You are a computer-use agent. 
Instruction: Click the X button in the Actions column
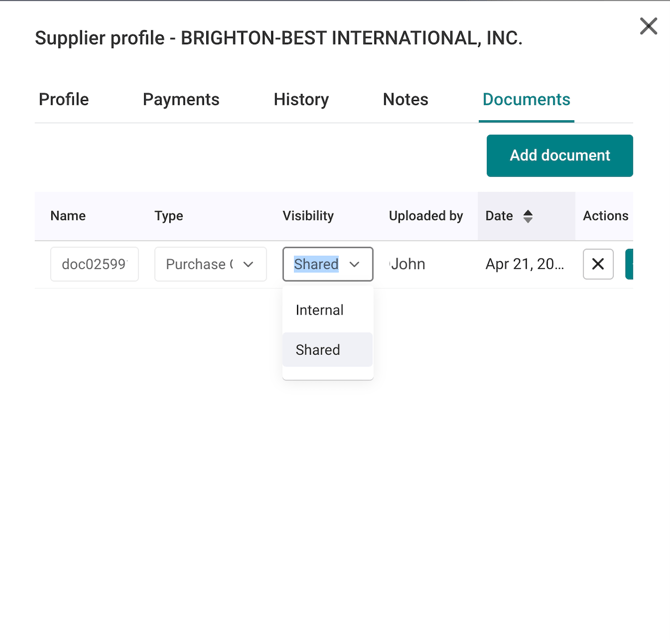pyautogui.click(x=598, y=264)
